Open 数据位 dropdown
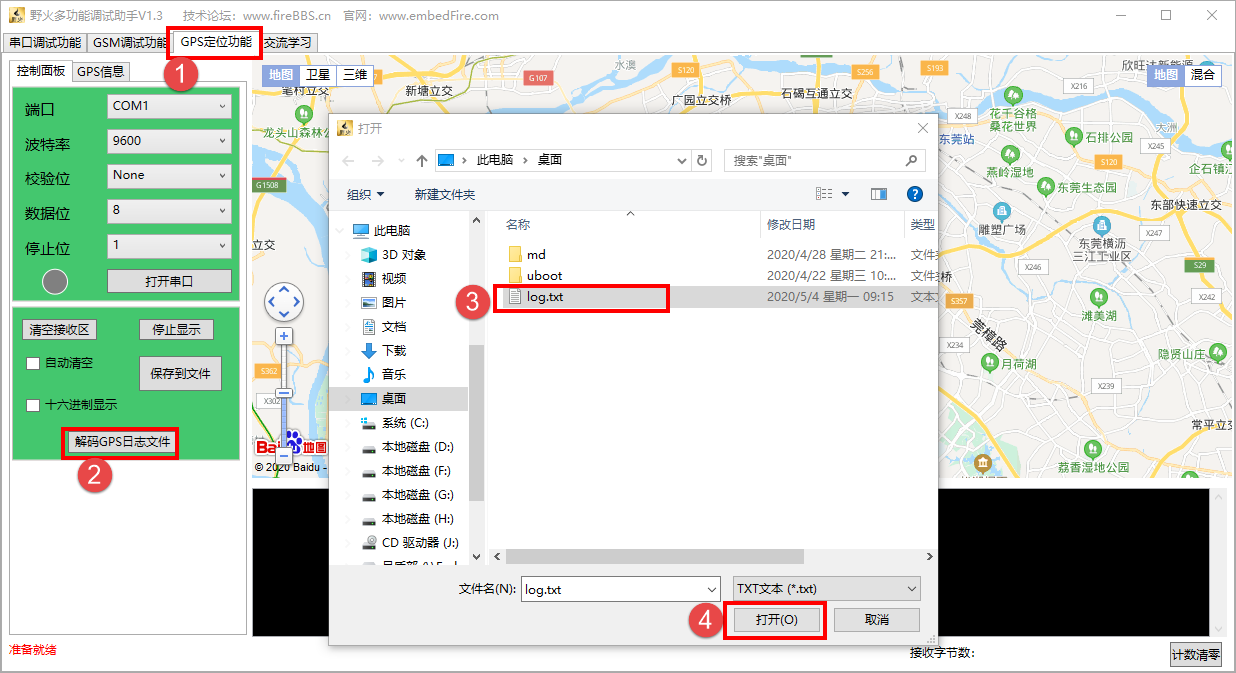 tap(169, 210)
